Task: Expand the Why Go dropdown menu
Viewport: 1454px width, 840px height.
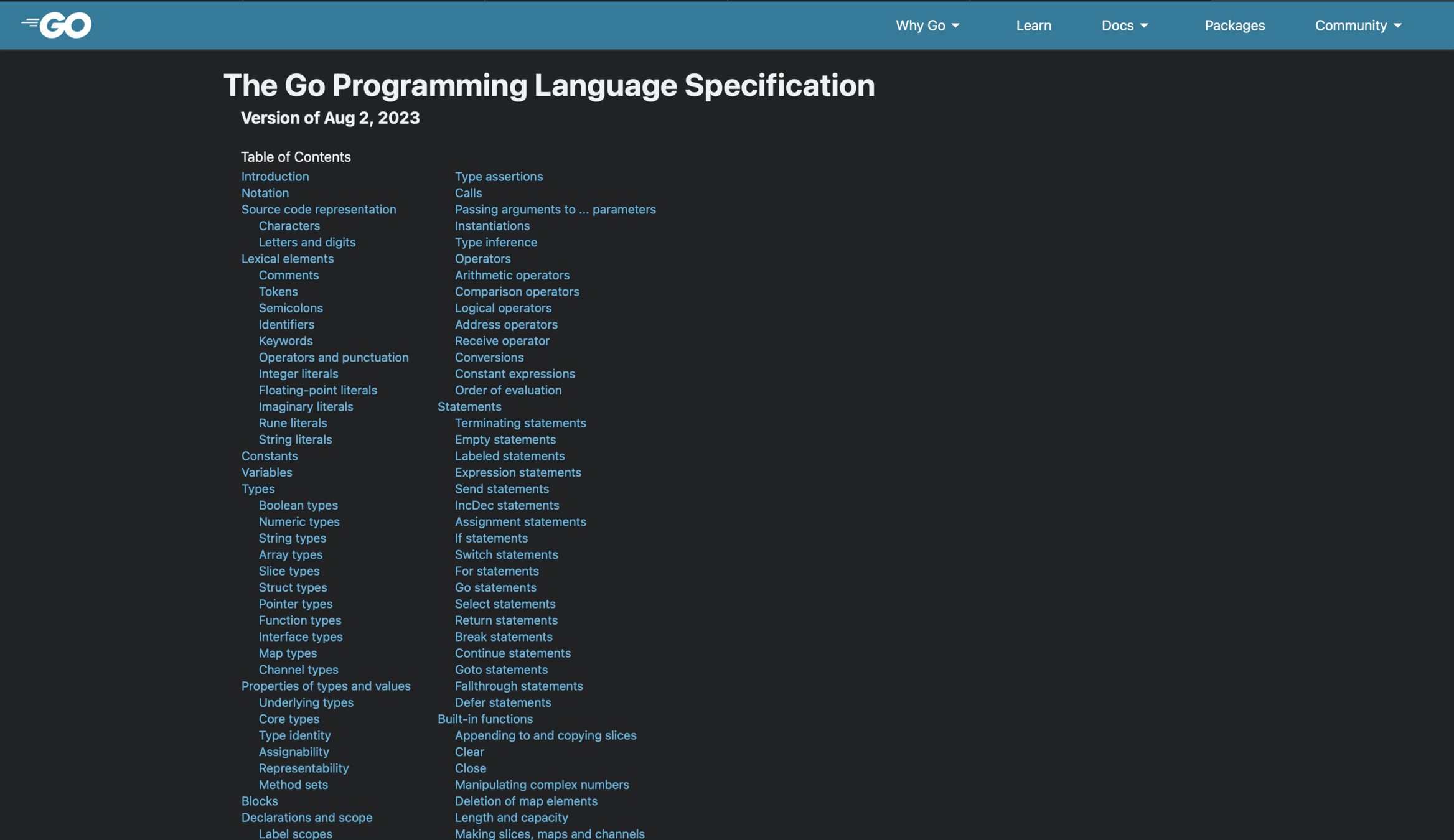Action: (x=927, y=26)
